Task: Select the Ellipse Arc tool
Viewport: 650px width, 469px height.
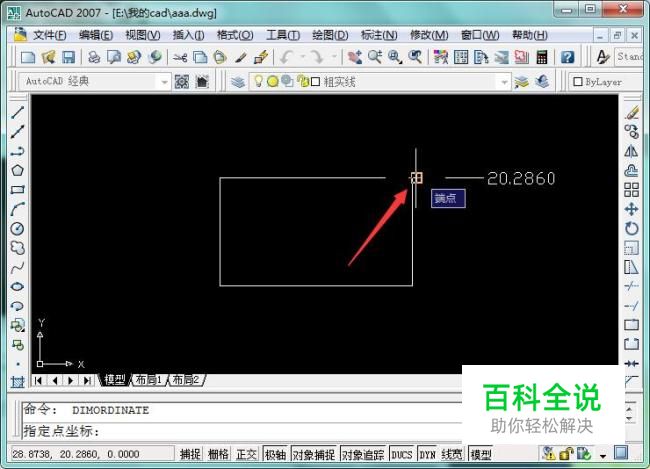Action: pyautogui.click(x=17, y=306)
